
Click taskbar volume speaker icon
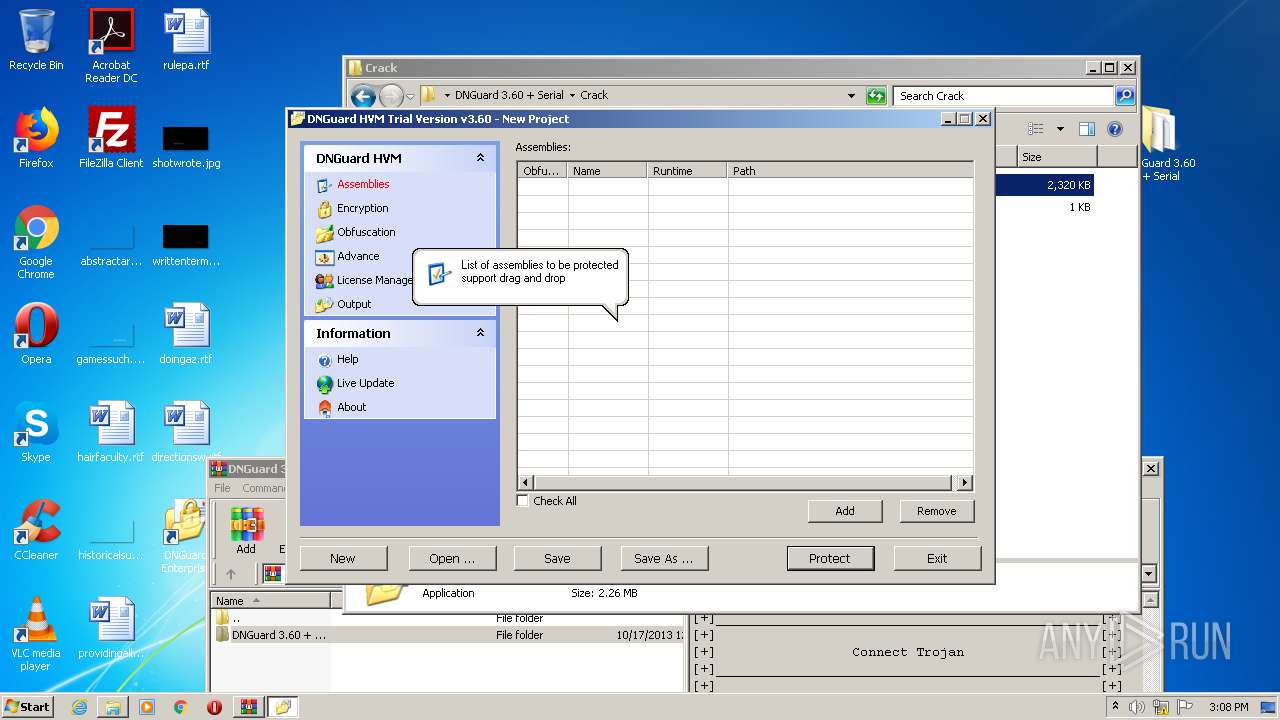[1137, 707]
